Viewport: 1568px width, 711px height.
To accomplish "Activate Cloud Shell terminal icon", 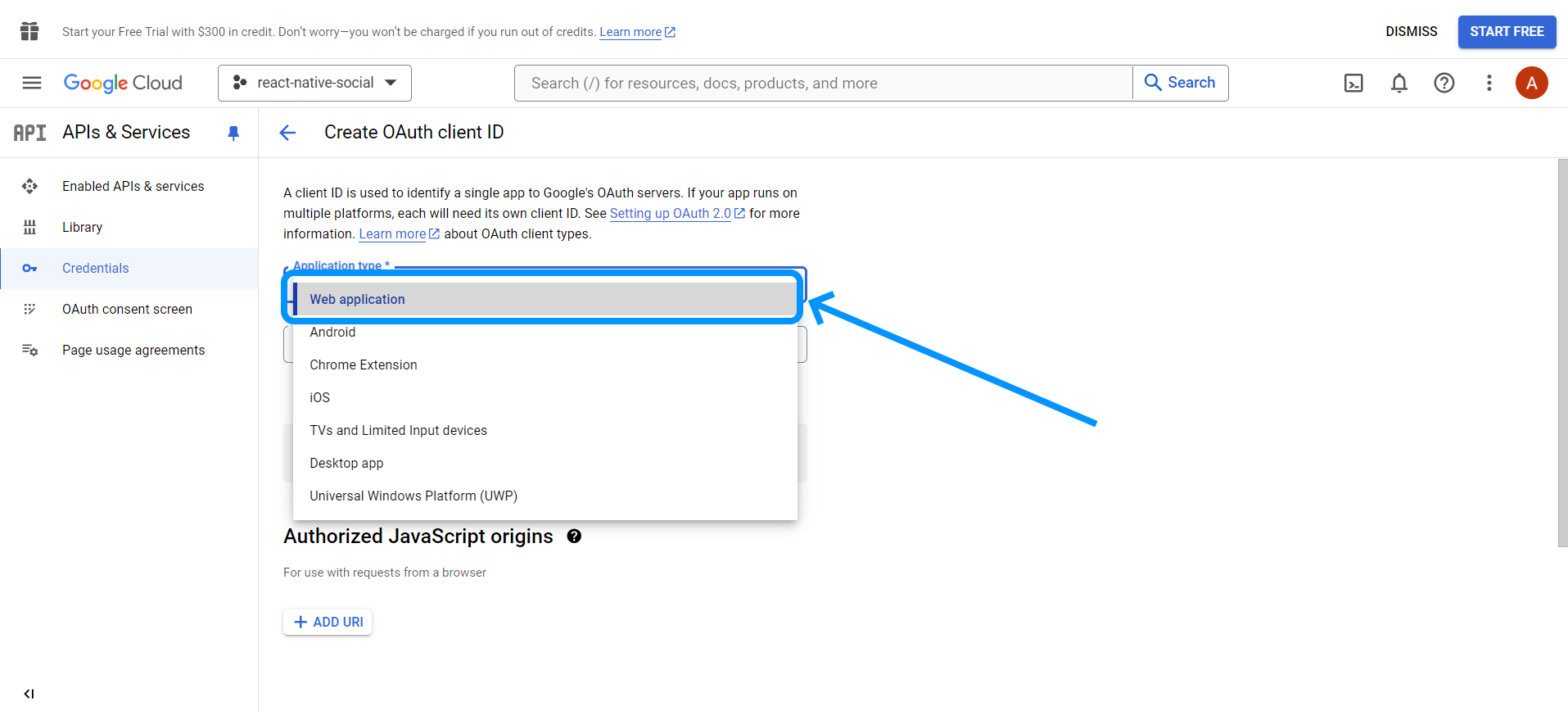I will (1353, 83).
